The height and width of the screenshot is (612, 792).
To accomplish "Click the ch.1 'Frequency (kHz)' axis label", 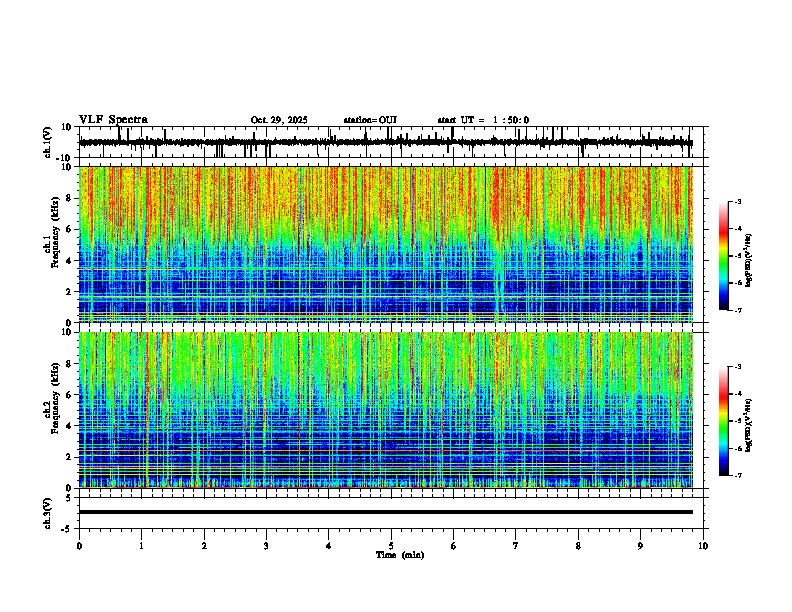I will 55,233.
